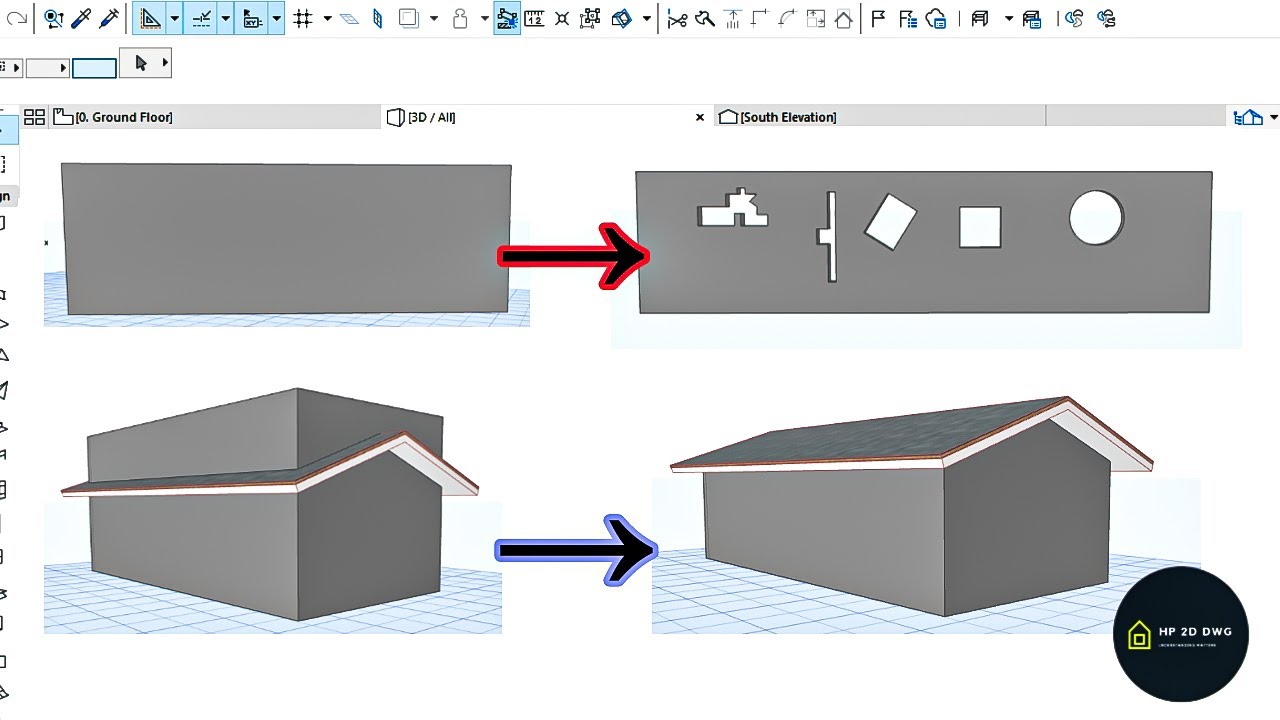Click the Redo arrow icon
1280x720 pixels.
[17, 19]
